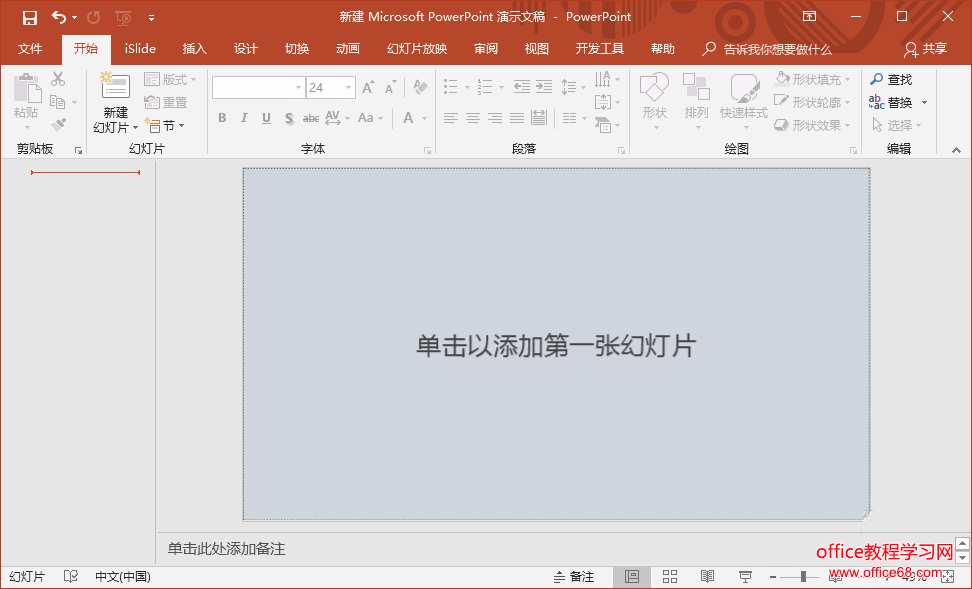Viewport: 972px width, 589px height.
Task: Click the Save icon in quick access toolbar
Action: pyautogui.click(x=30, y=17)
